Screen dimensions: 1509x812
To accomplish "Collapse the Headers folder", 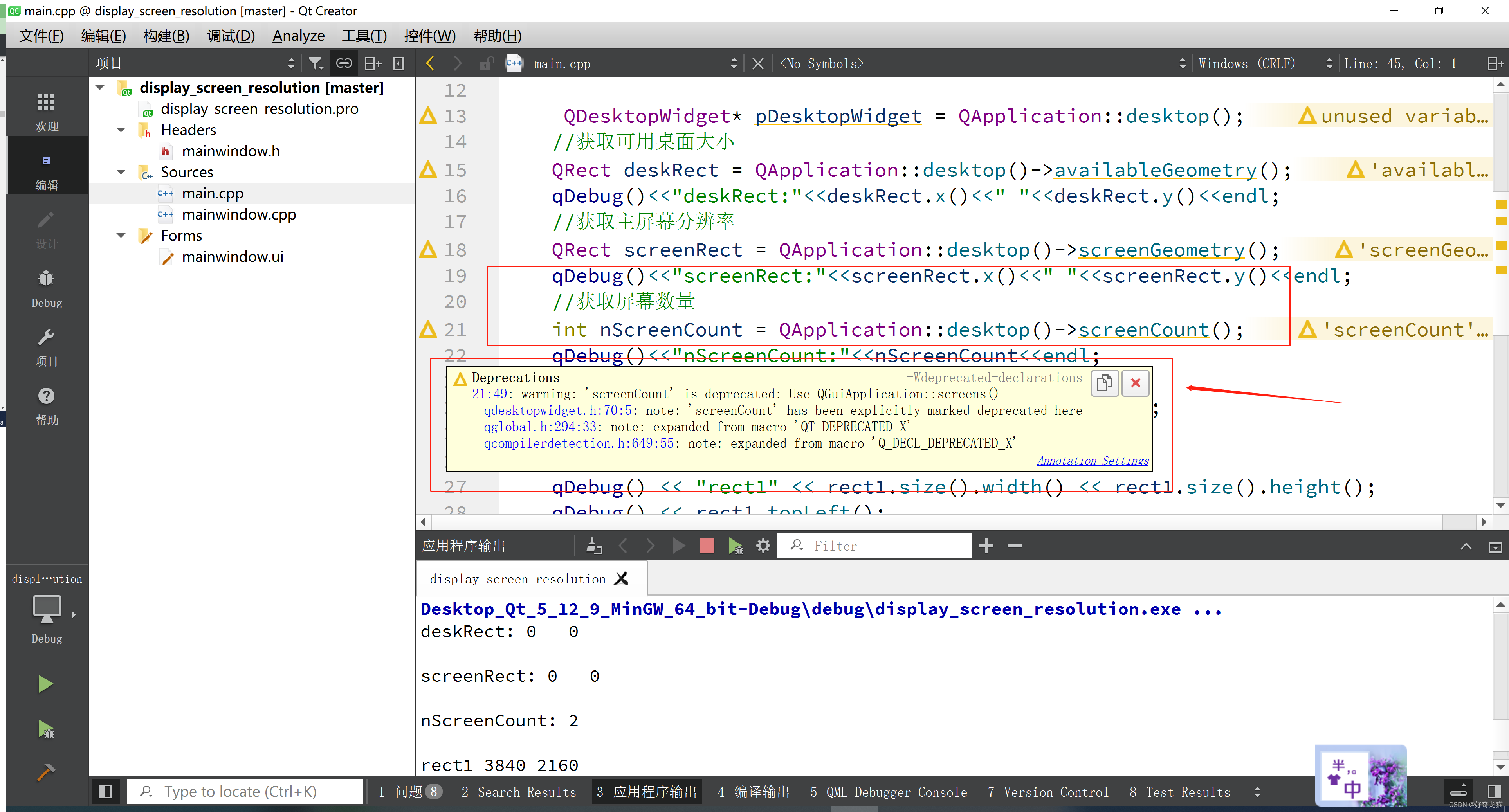I will [121, 130].
